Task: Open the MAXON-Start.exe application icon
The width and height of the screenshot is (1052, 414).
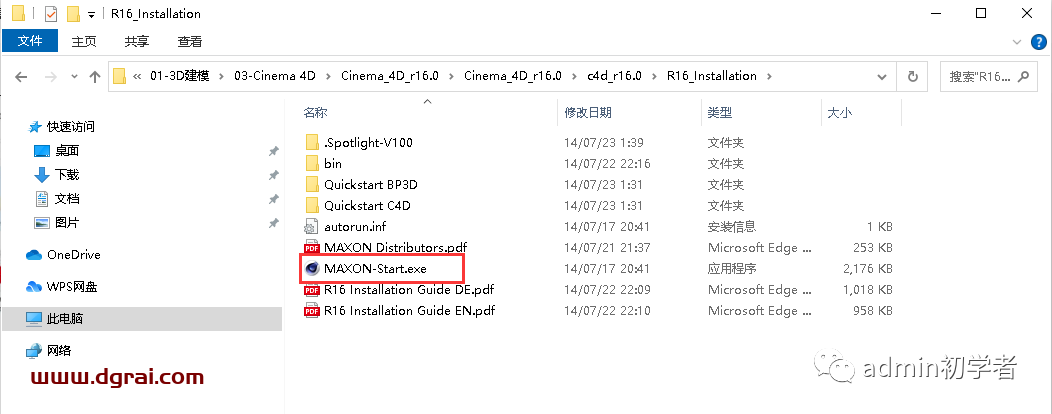Action: pyautogui.click(x=312, y=268)
